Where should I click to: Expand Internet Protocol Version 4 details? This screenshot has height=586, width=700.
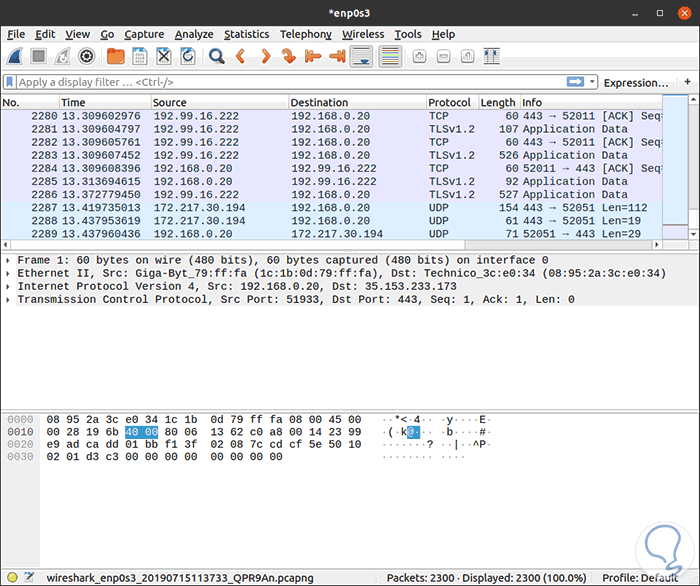[8, 286]
